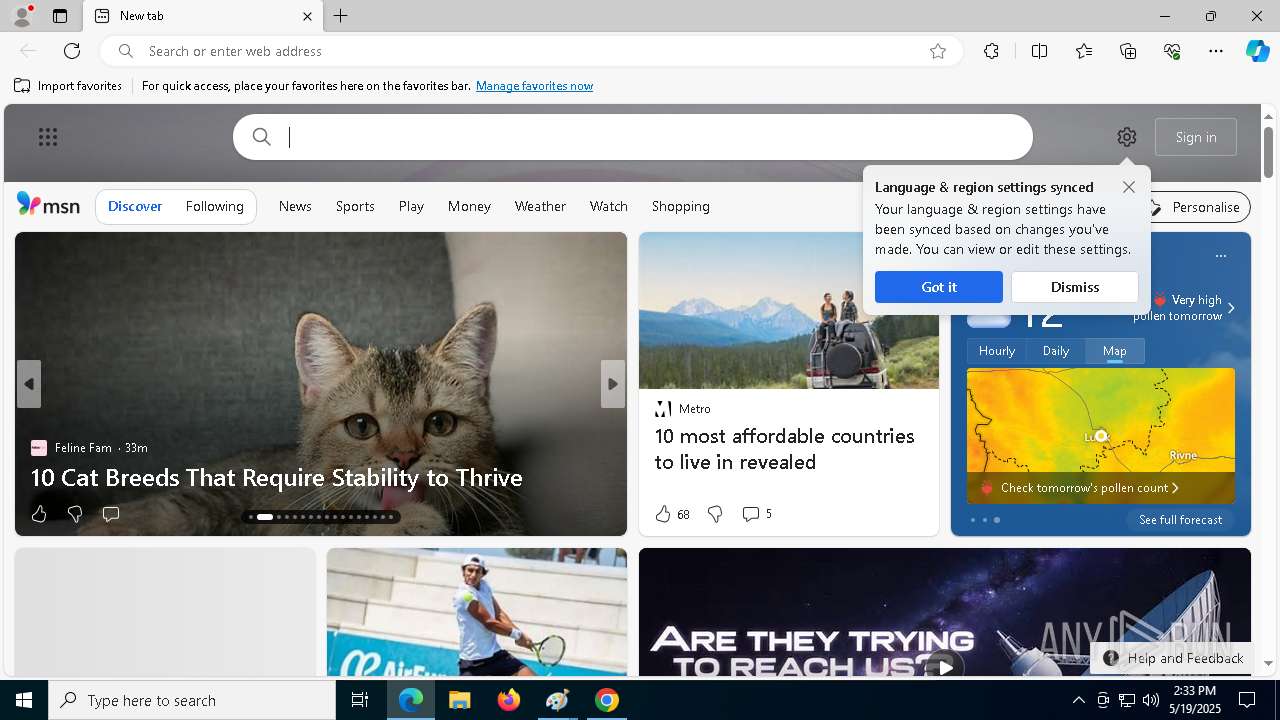
Task: Select the Hourly weather tab
Action: [997, 351]
